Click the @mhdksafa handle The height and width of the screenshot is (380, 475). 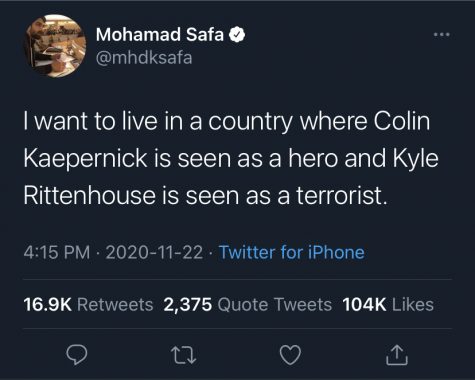click(x=144, y=58)
